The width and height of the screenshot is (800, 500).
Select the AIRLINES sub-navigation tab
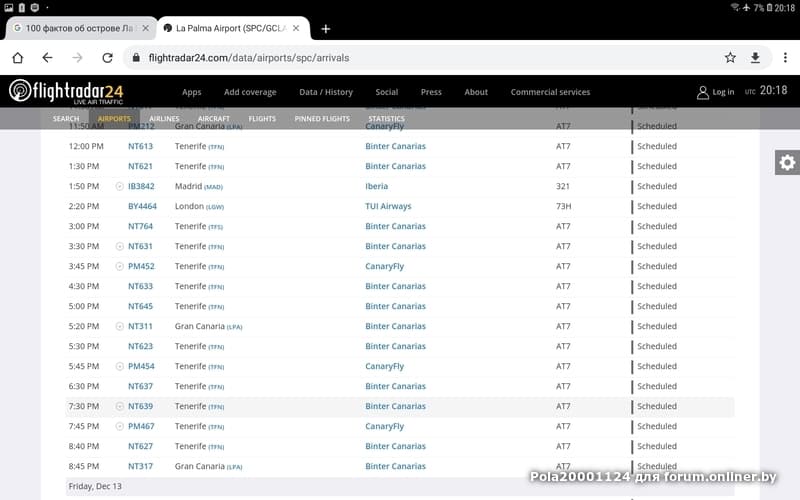click(164, 118)
